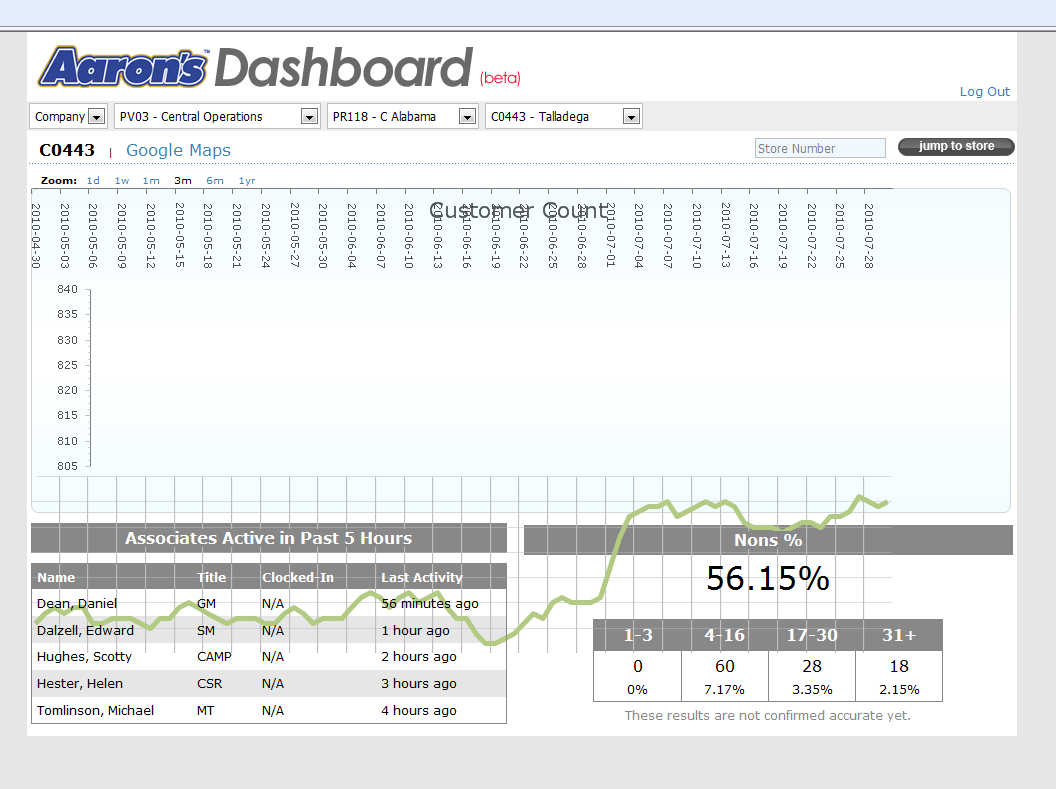Expand the PR118 - C Alabama dropdown
The width and height of the screenshot is (1056, 789).
tap(402, 116)
